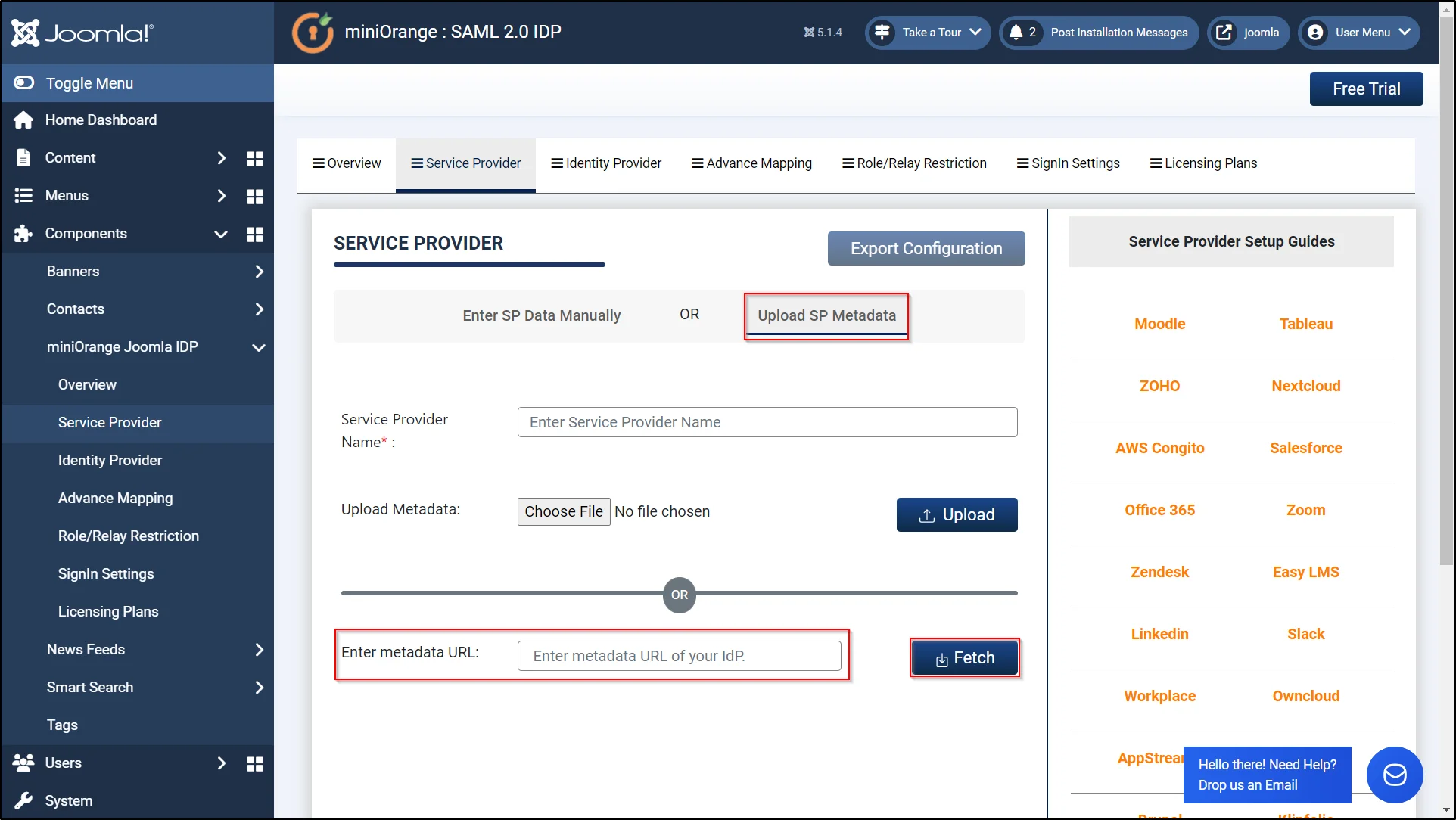Click Export Configuration button
The height and width of the screenshot is (820, 1456).
(926, 248)
